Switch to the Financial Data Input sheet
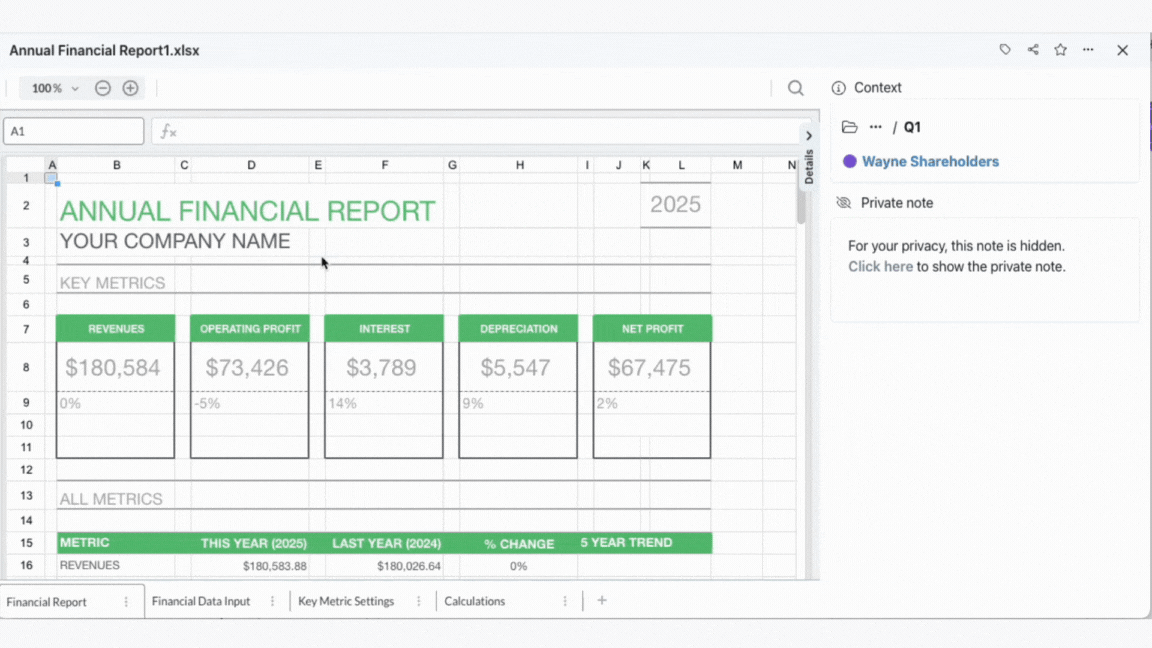Screen dimensions: 1152x648 [200, 600]
